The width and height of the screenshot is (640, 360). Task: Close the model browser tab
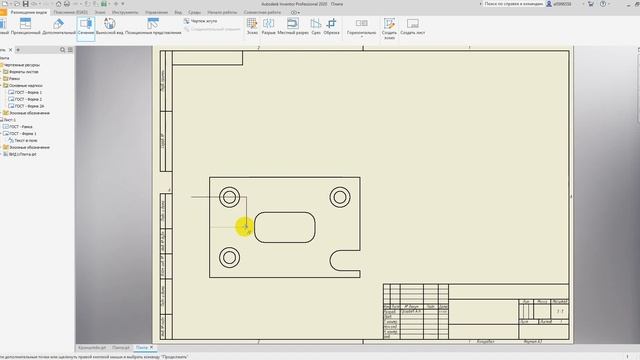pyautogui.click(x=11, y=50)
